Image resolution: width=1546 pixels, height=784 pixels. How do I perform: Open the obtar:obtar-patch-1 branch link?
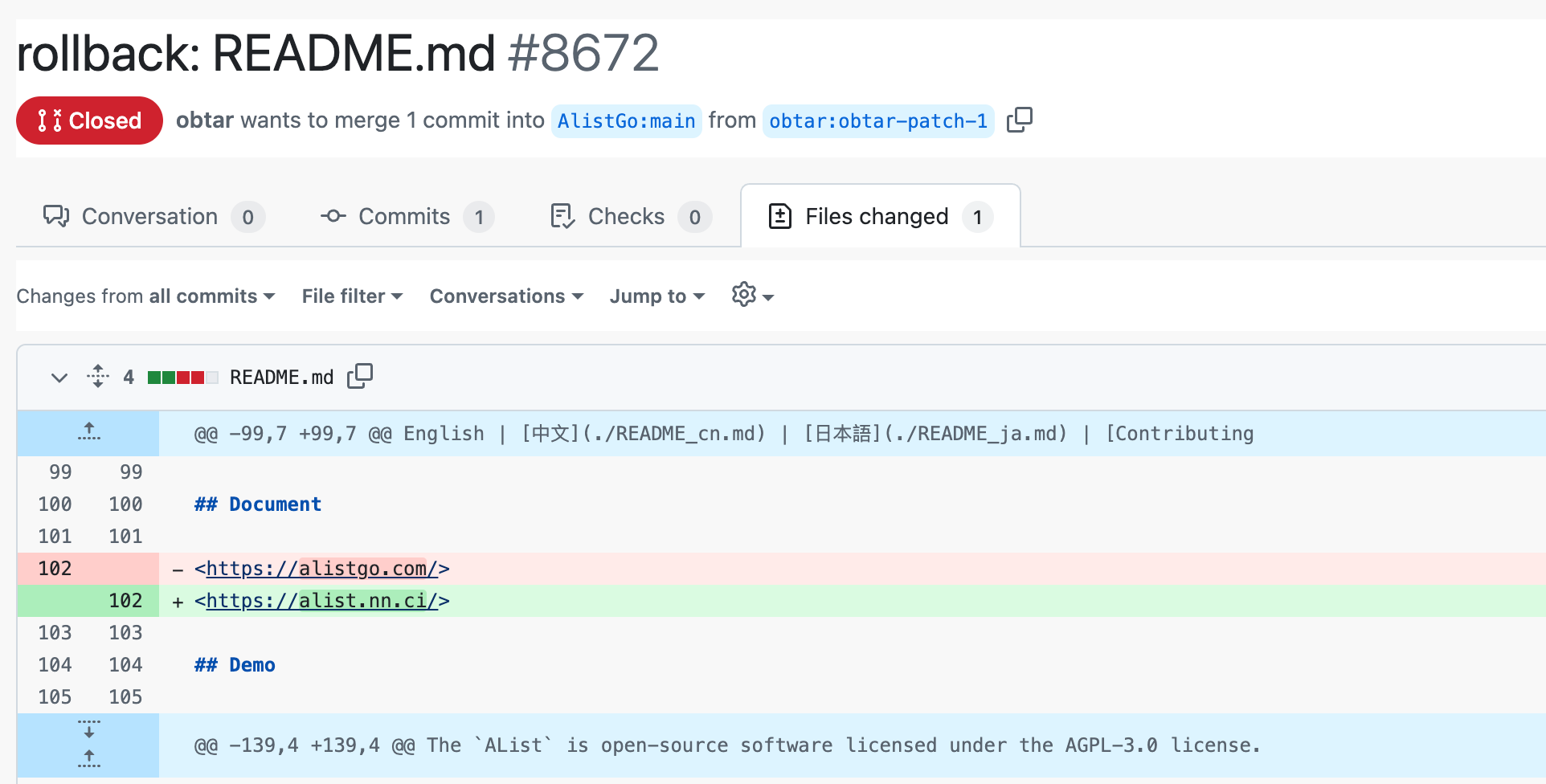coord(877,121)
